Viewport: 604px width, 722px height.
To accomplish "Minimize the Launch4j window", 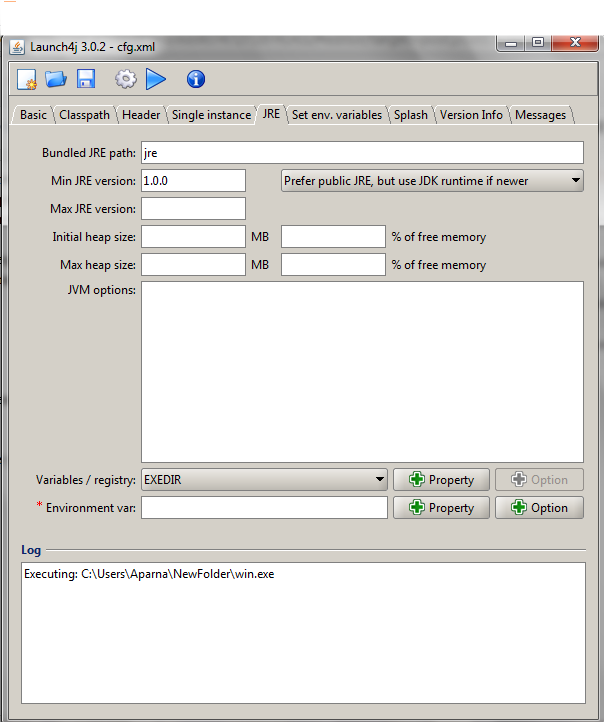I will pyautogui.click(x=511, y=43).
